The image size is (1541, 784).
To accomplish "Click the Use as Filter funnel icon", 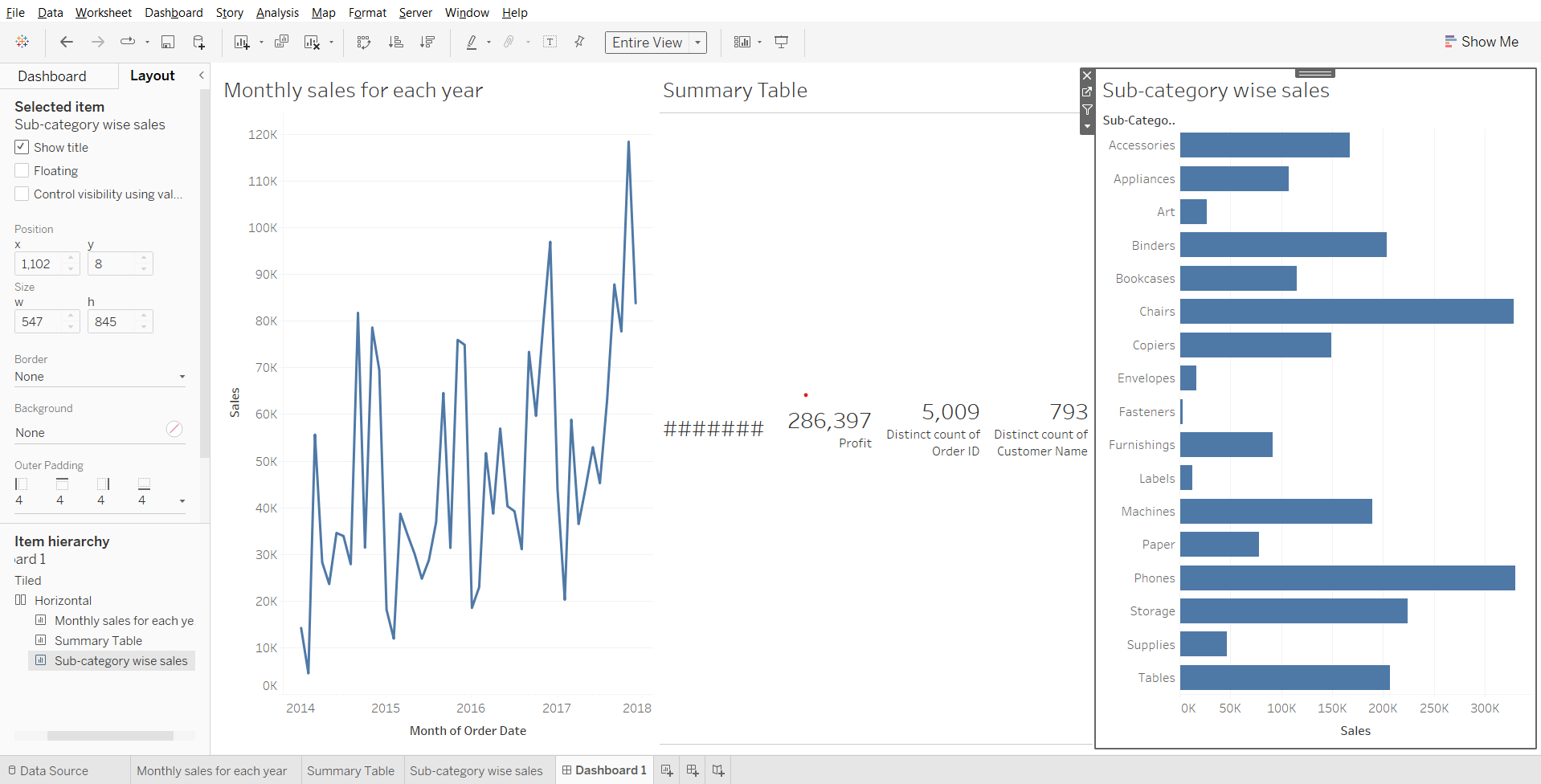I will click(x=1087, y=109).
